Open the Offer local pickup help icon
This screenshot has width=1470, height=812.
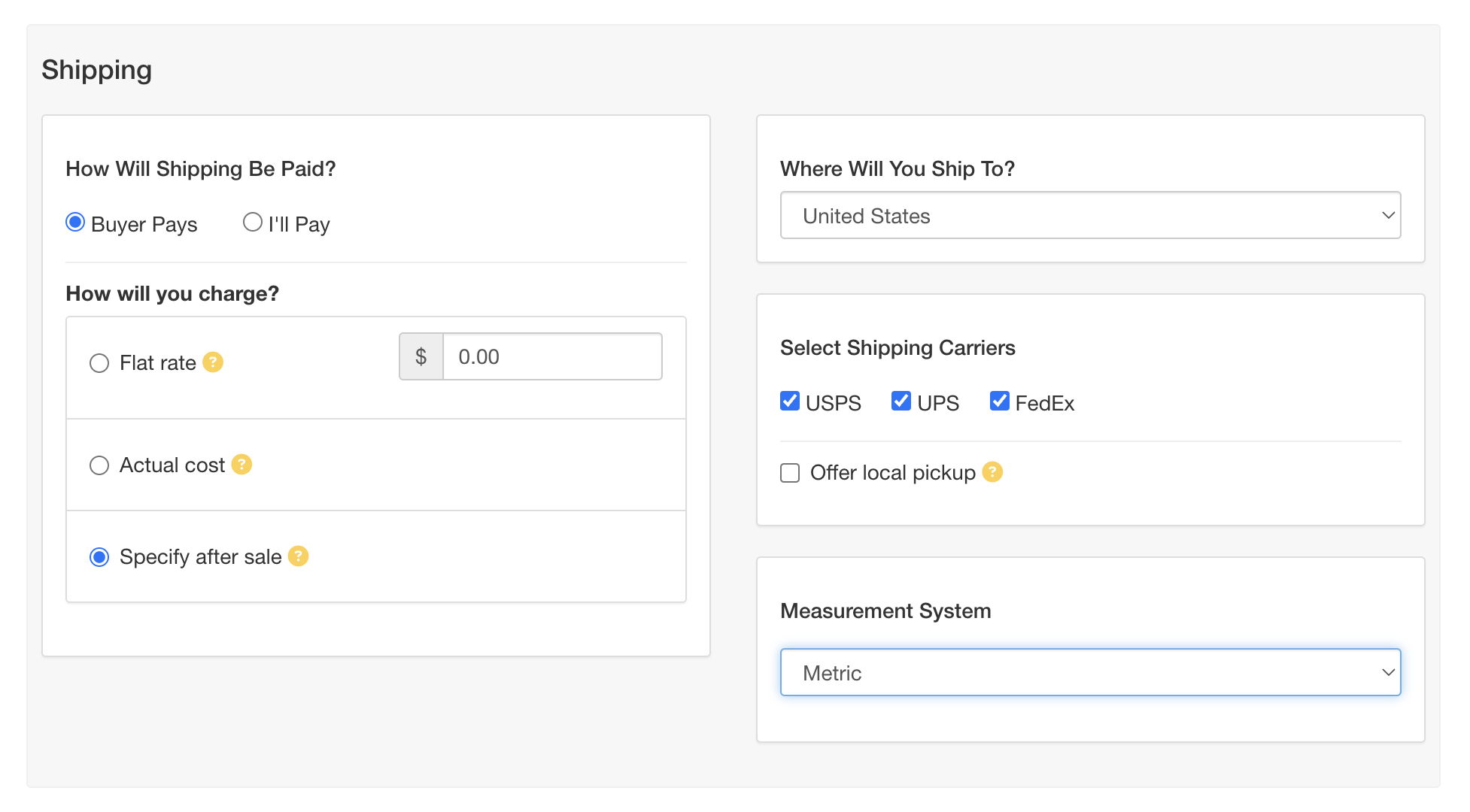pyautogui.click(x=993, y=472)
